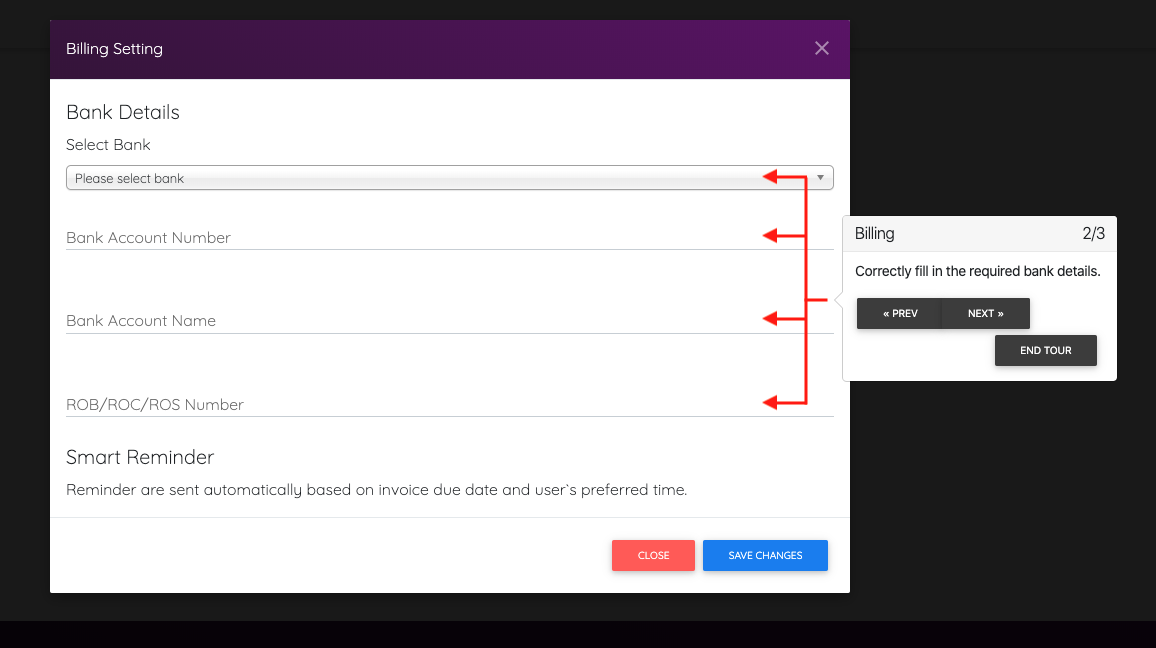Click the 'Smart Reminder' section heading
1156x648 pixels.
pyautogui.click(x=140, y=457)
